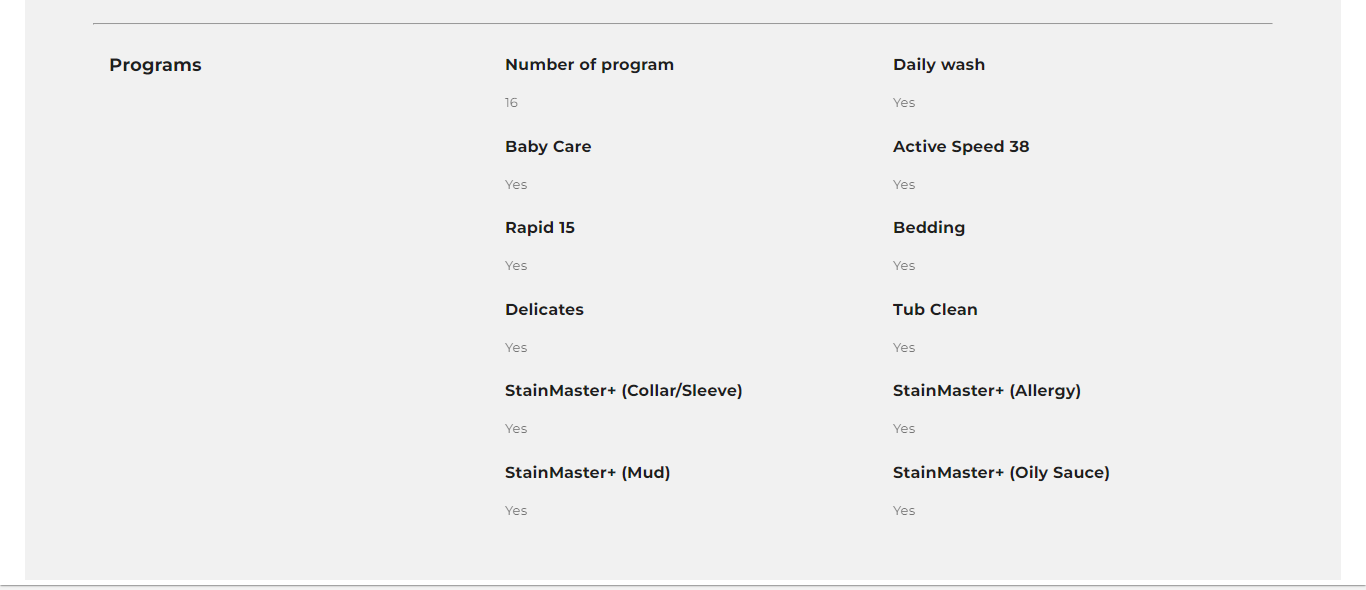This screenshot has width=1366, height=590.
Task: Click the Rapid 15 label
Action: (x=539, y=228)
